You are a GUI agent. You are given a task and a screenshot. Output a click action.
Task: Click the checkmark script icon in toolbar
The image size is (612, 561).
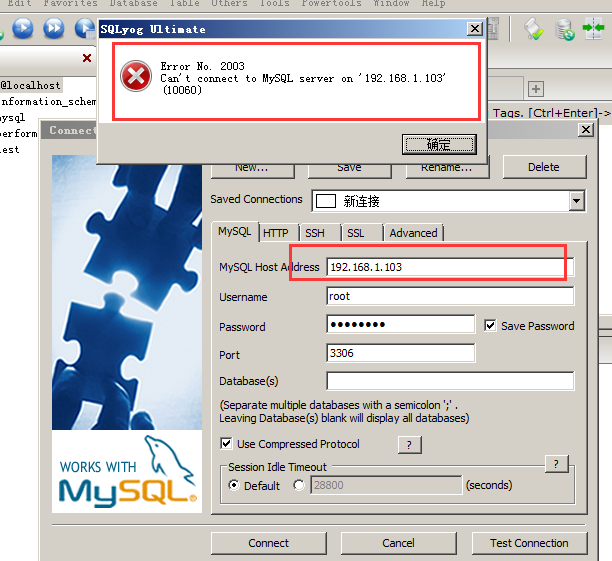533,29
